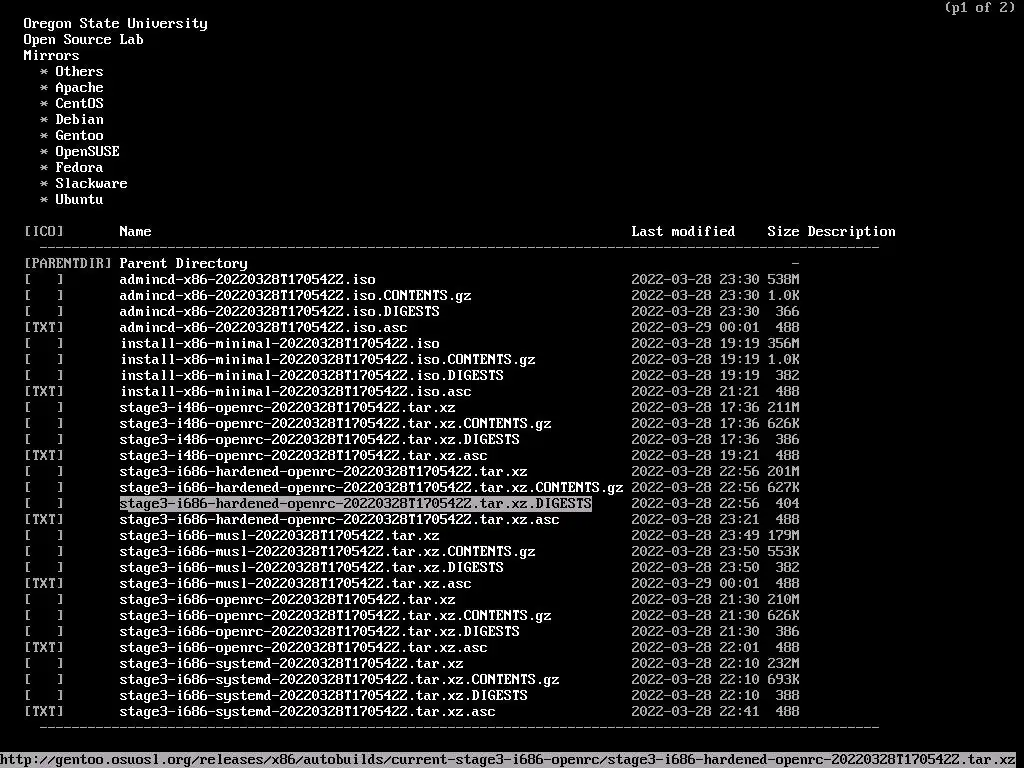Open the CentOS mirror link
Viewport: 1024px width, 768px height.
(x=79, y=103)
